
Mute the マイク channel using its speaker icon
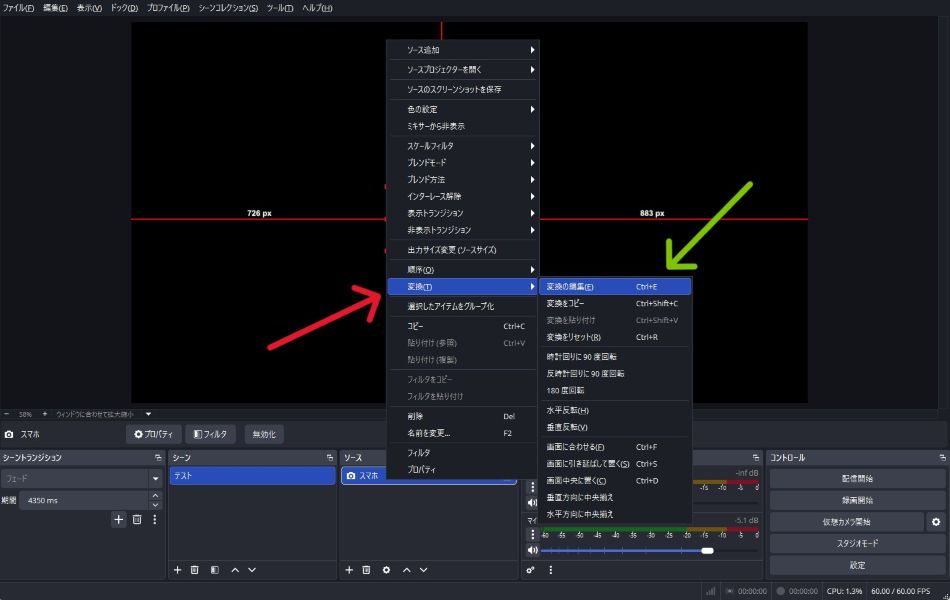pos(533,550)
